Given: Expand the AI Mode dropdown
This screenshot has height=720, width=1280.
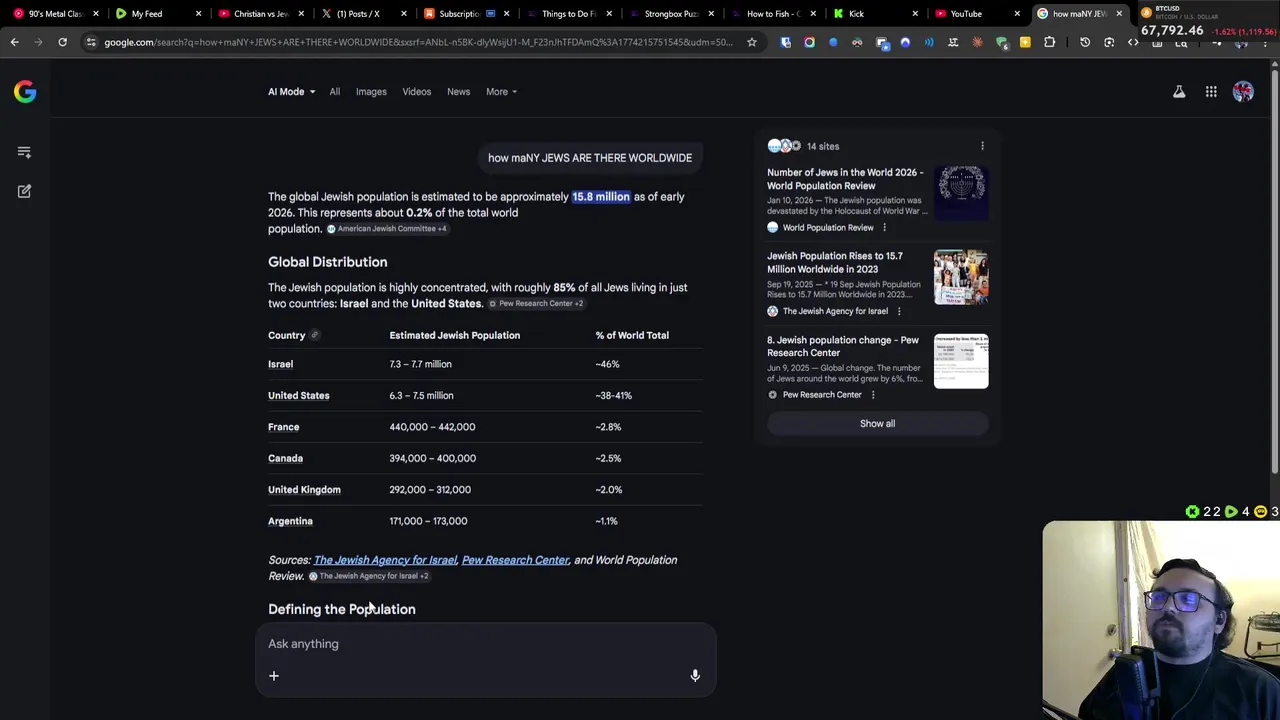Looking at the screenshot, I should click(291, 92).
